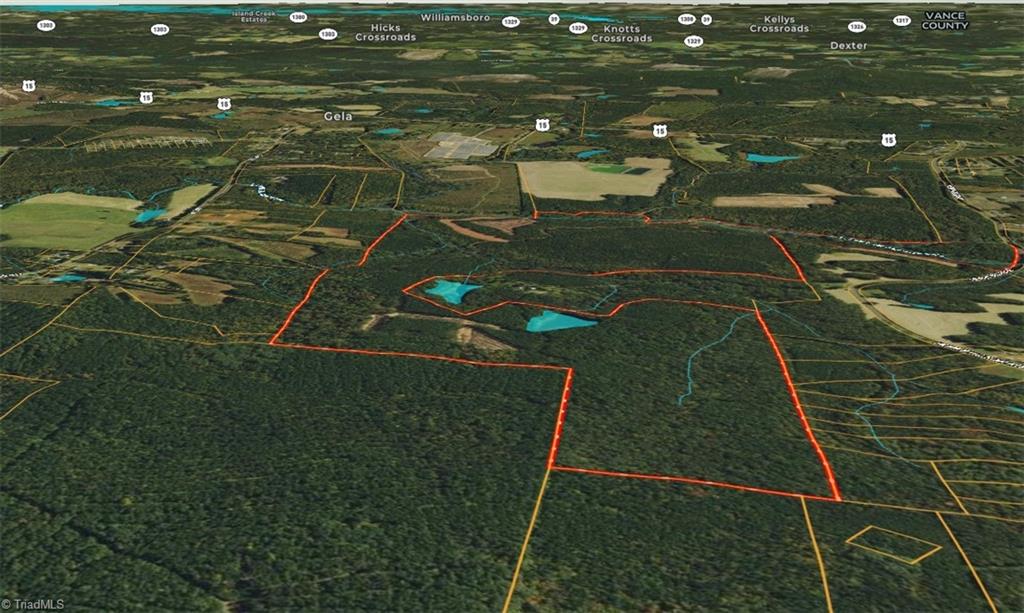
Task: Select the Vance County label
Action: [x=944, y=21]
